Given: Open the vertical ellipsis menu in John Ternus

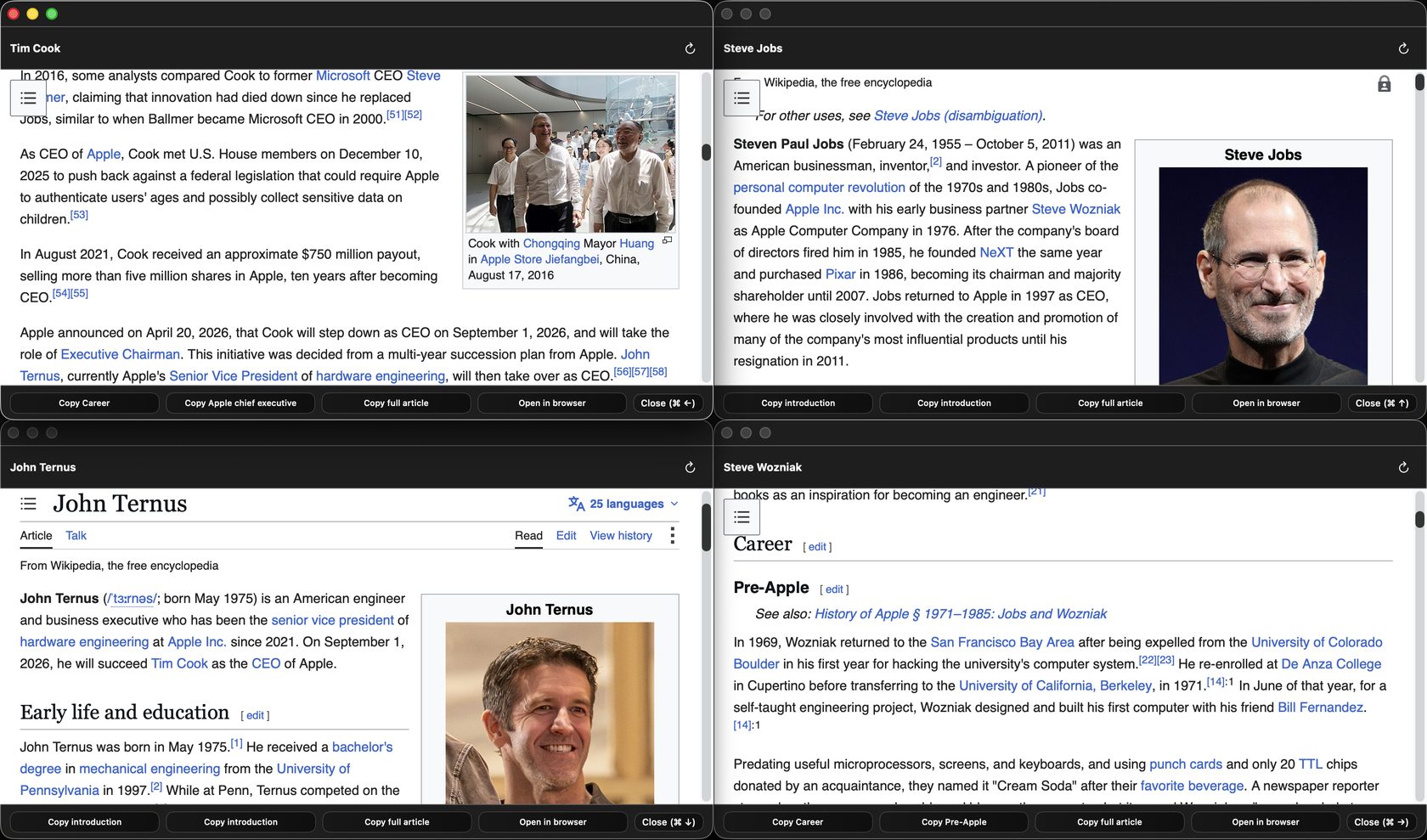Looking at the screenshot, I should (672, 535).
